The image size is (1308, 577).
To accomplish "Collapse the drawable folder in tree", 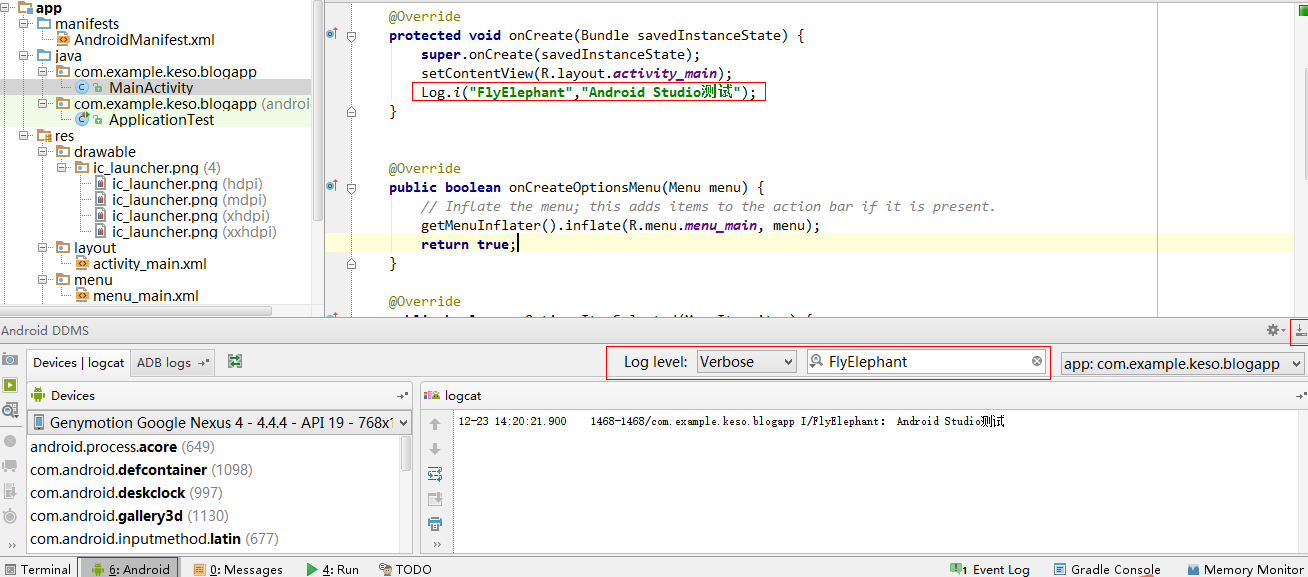I will (x=45, y=152).
